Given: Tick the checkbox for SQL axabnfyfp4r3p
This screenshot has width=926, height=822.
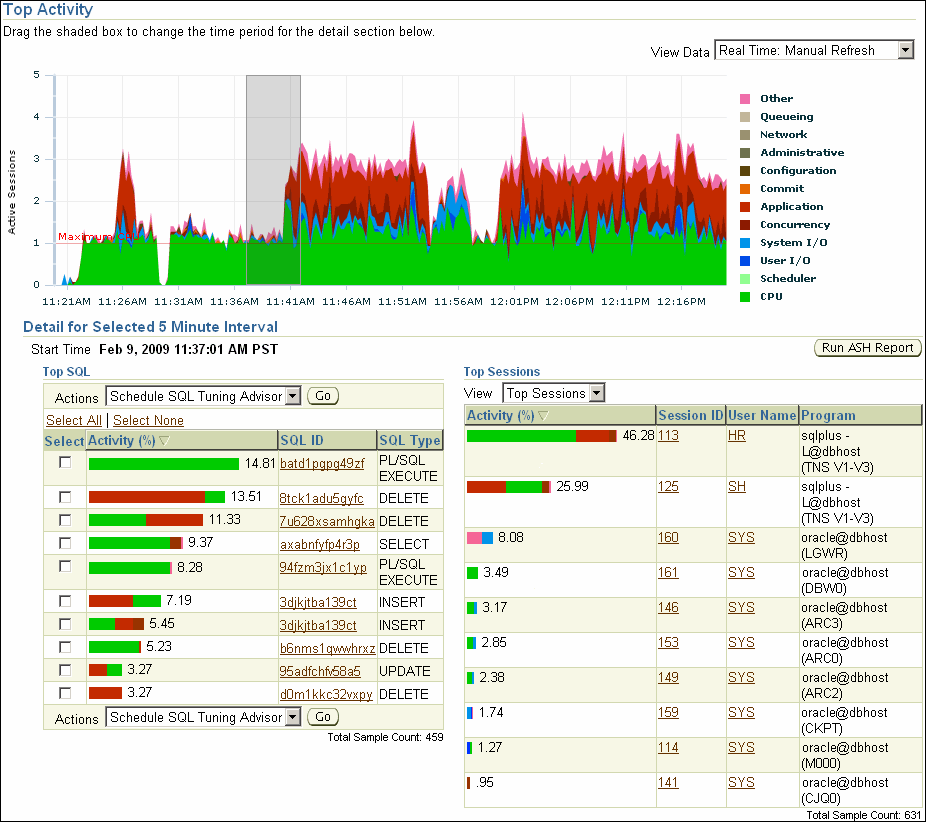Looking at the screenshot, I should coord(65,543).
